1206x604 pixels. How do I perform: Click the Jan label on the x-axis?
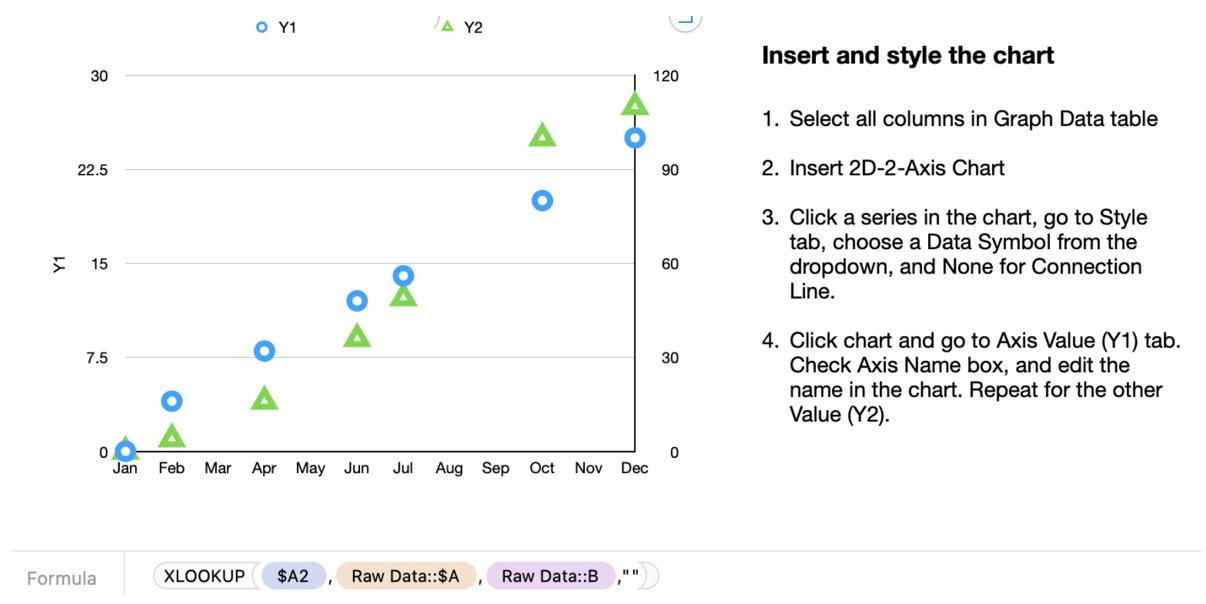pos(125,467)
